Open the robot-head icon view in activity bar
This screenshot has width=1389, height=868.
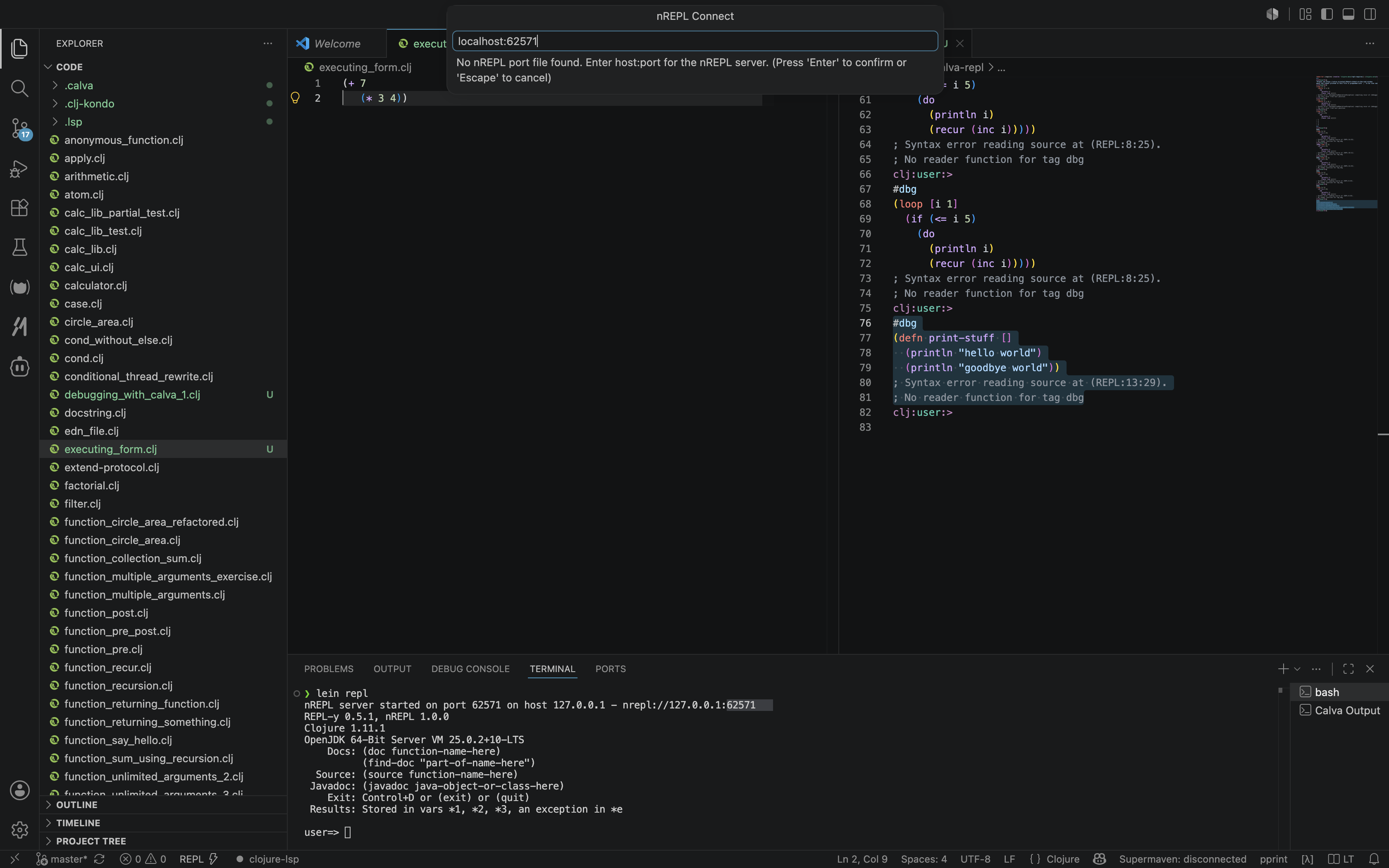point(19,366)
